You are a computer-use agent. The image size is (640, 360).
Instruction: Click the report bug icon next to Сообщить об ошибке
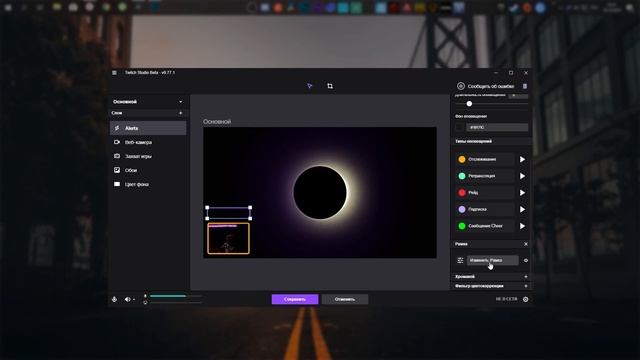[461, 86]
